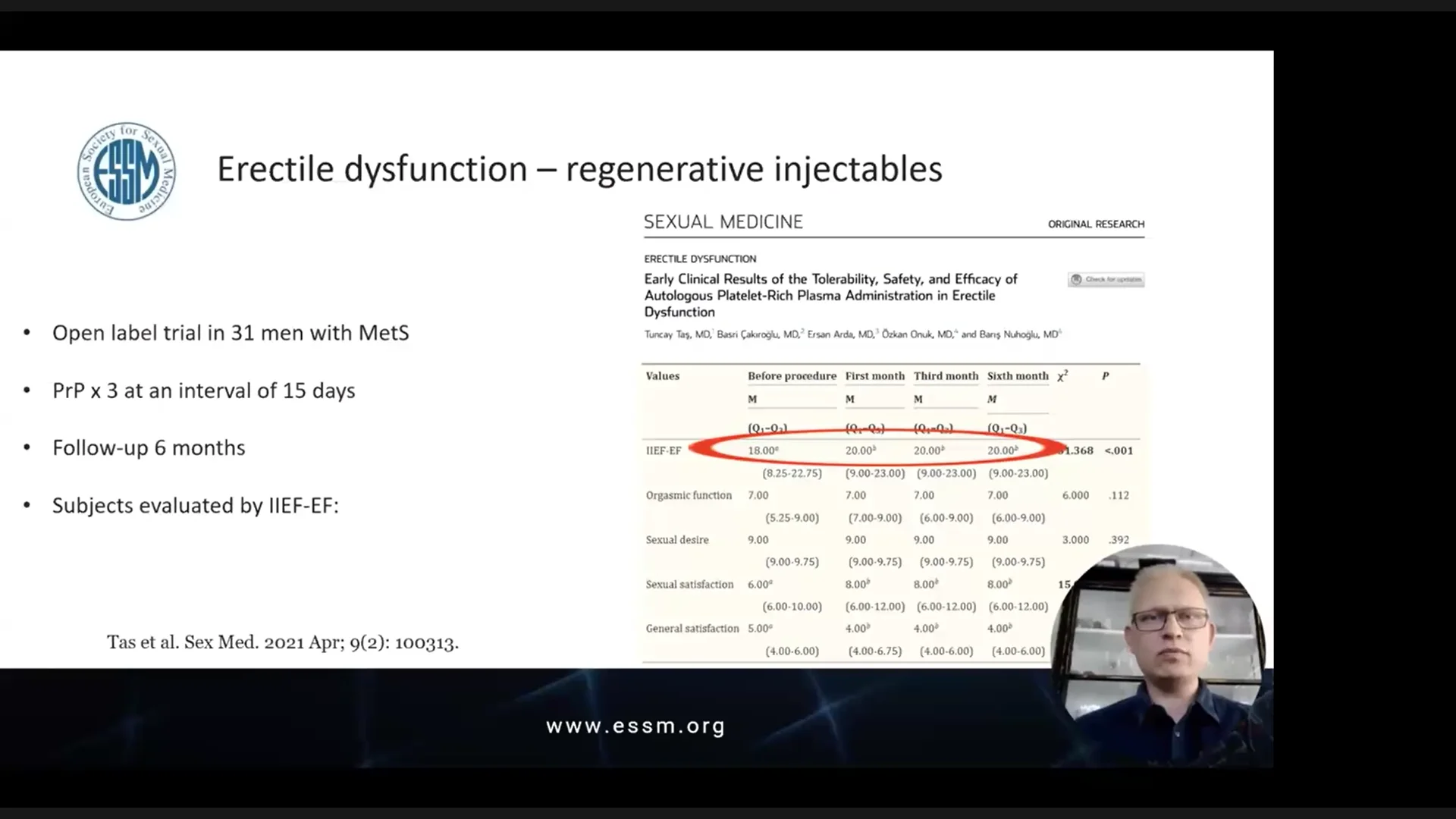Click the range '(4.00-6.75)' under General satisfaction
1456x819 pixels.
pos(874,651)
